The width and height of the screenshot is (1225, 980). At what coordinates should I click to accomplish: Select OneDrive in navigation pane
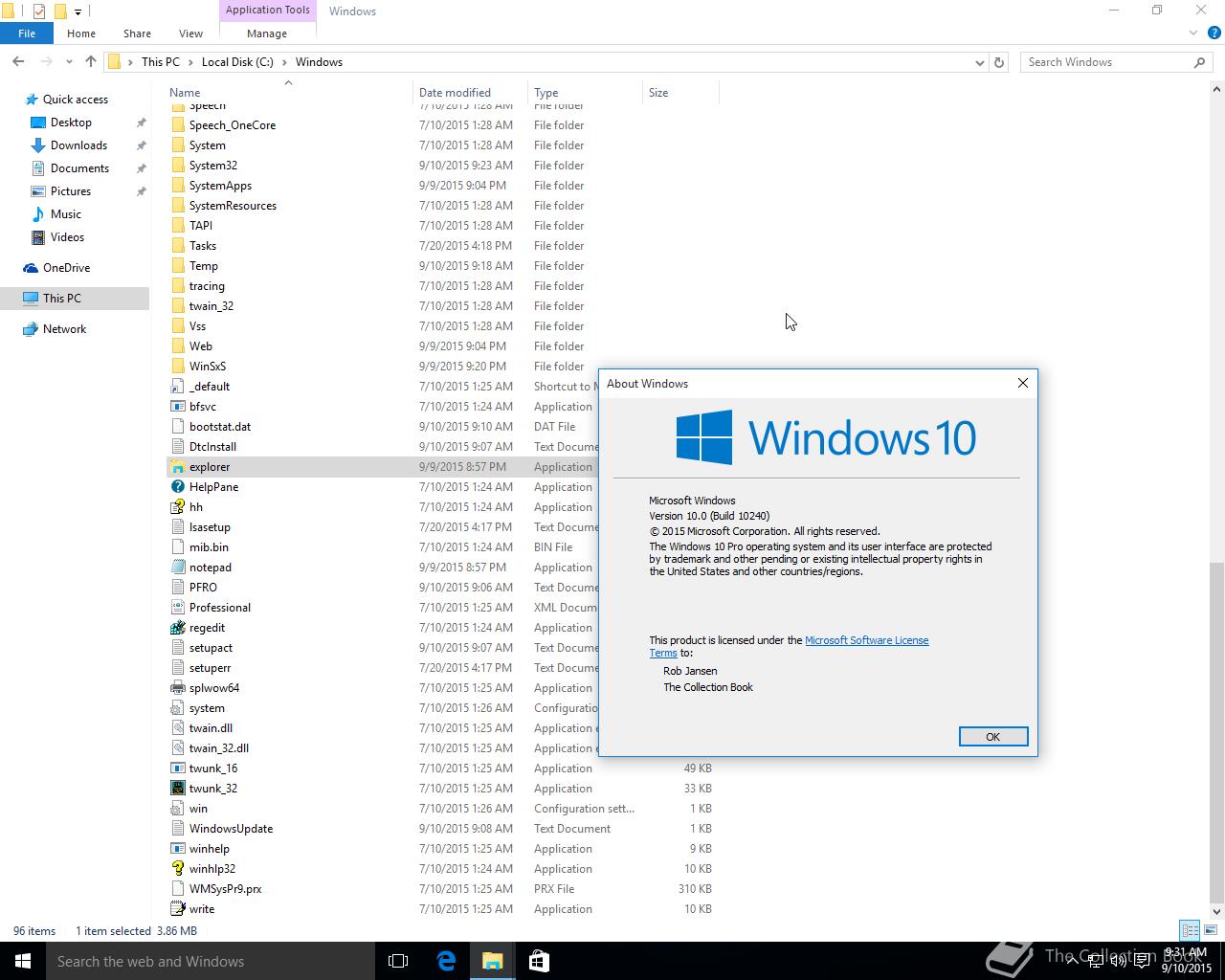pyautogui.click(x=66, y=268)
